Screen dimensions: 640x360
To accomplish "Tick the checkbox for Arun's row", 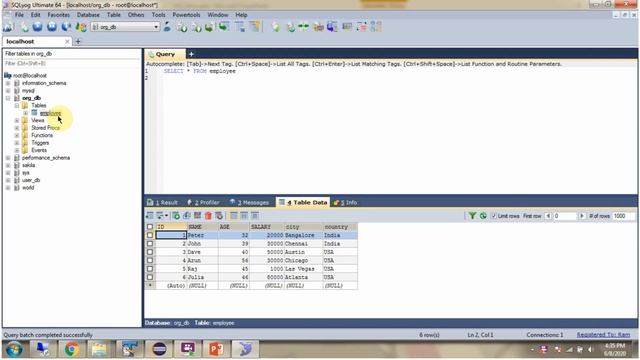I will pyautogui.click(x=150, y=260).
